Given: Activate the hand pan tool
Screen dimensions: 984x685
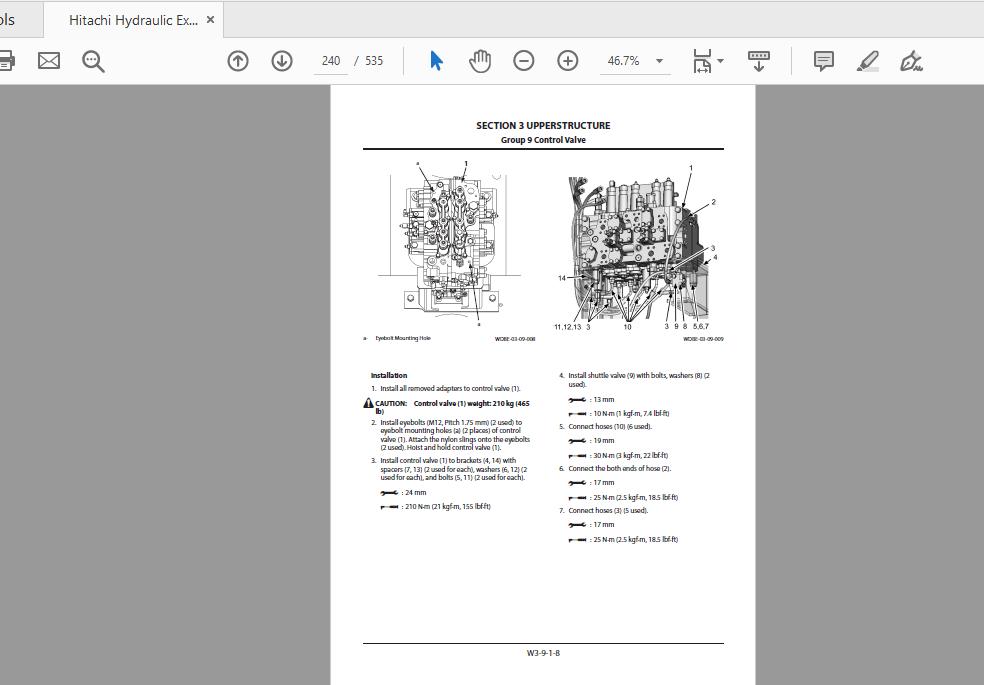Looking at the screenshot, I should (x=480, y=61).
